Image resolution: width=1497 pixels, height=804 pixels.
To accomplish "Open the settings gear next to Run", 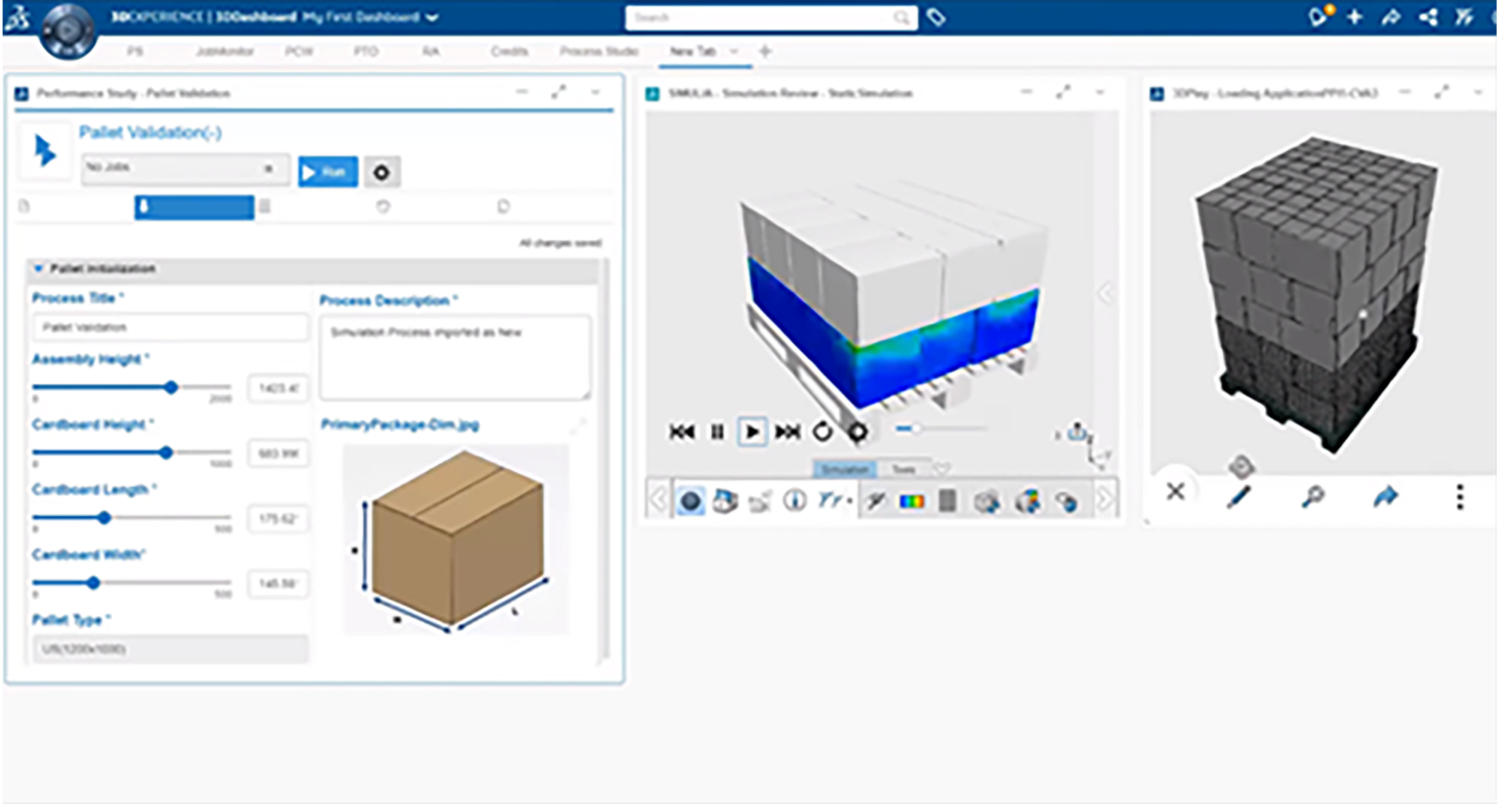I will click(381, 172).
